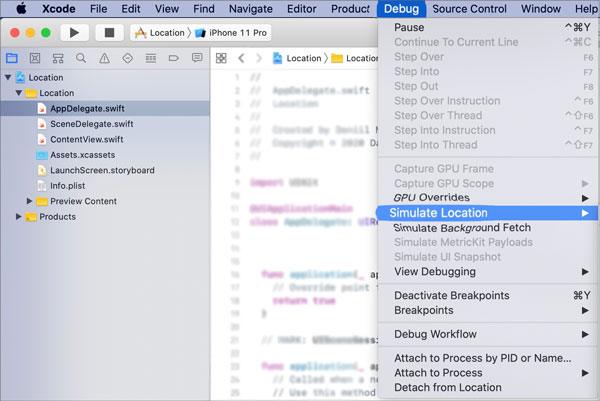Open the Breakpoints submenu

pyautogui.click(x=488, y=310)
